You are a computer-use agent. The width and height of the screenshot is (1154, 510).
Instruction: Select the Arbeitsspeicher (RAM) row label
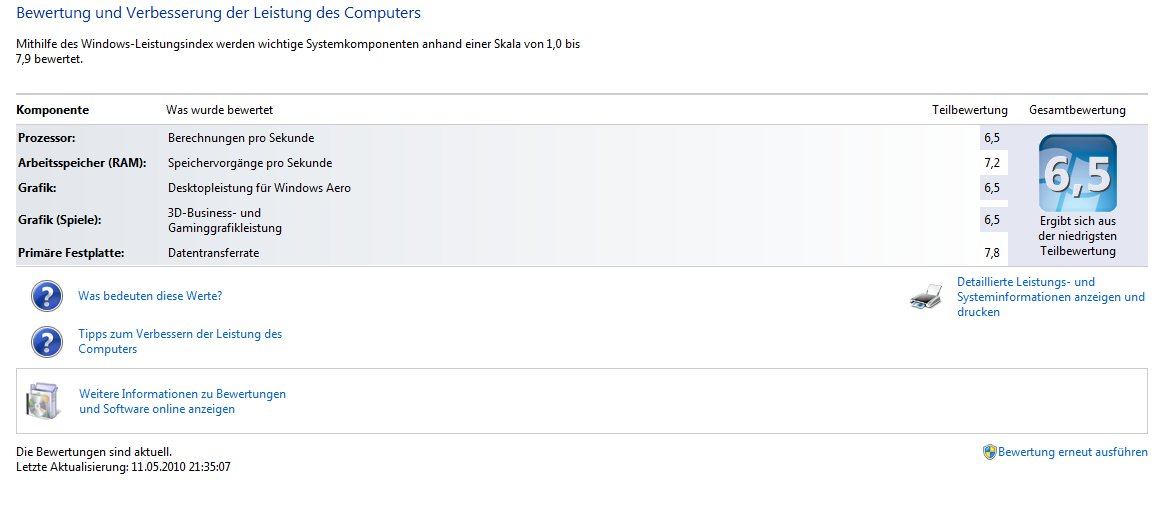click(82, 163)
